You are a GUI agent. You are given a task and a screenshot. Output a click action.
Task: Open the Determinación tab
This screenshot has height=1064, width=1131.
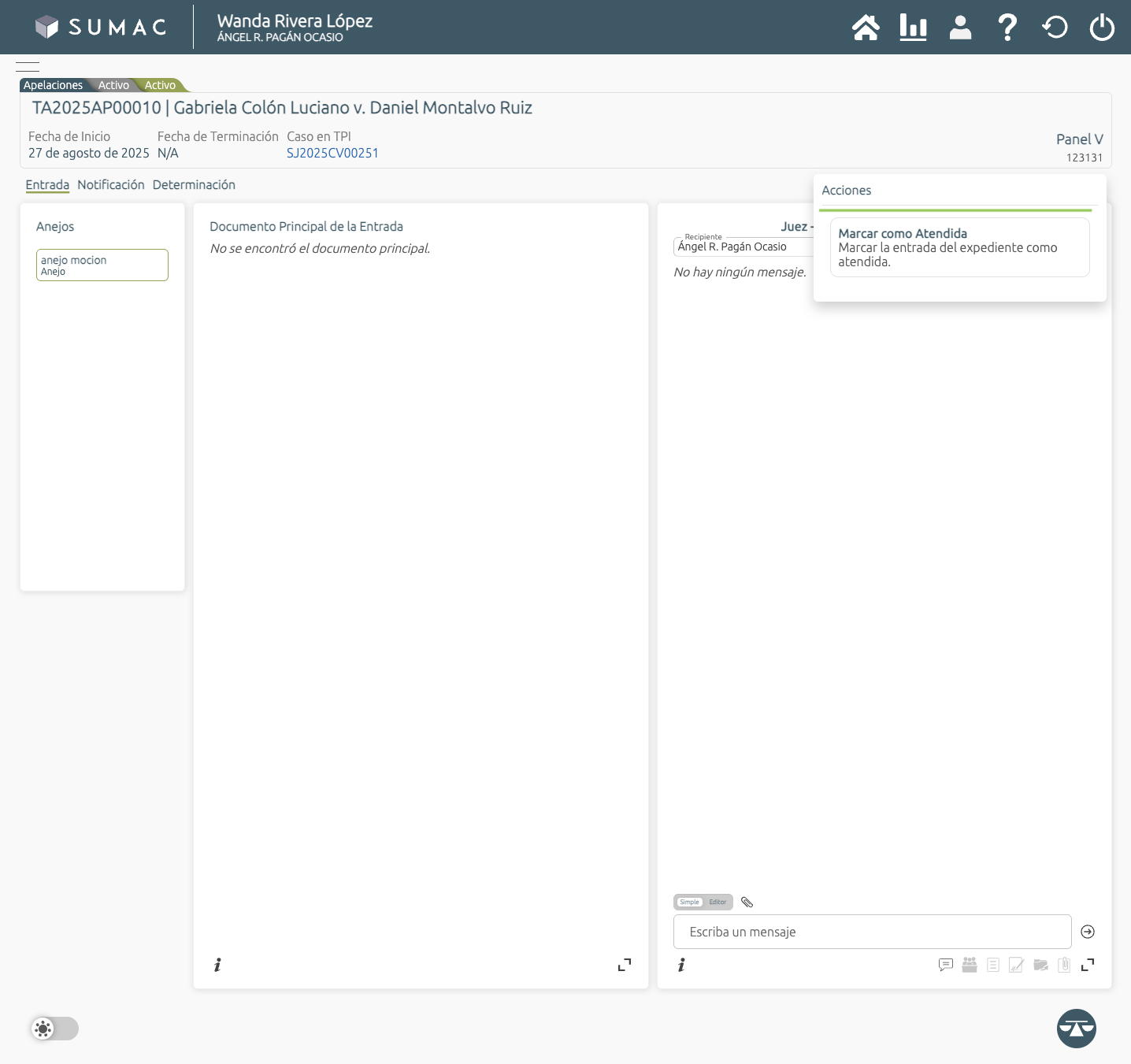pos(194,185)
